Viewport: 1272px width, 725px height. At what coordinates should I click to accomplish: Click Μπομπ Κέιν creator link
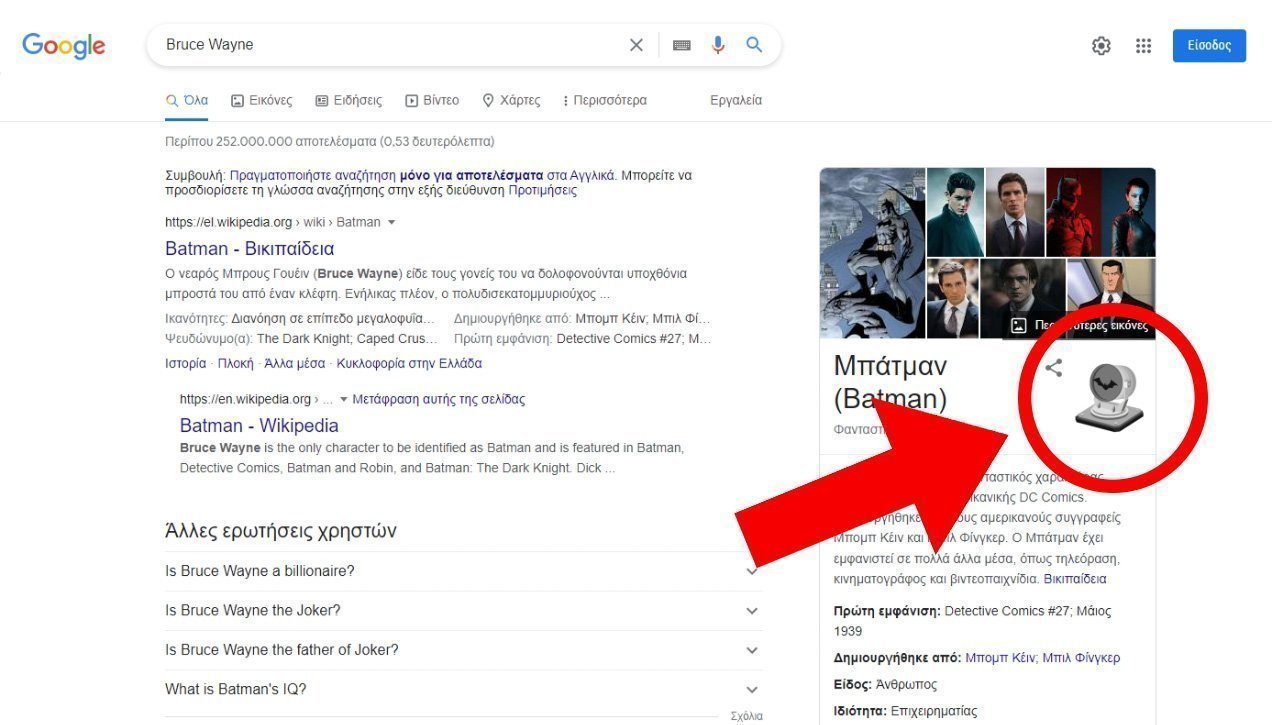(1000, 658)
